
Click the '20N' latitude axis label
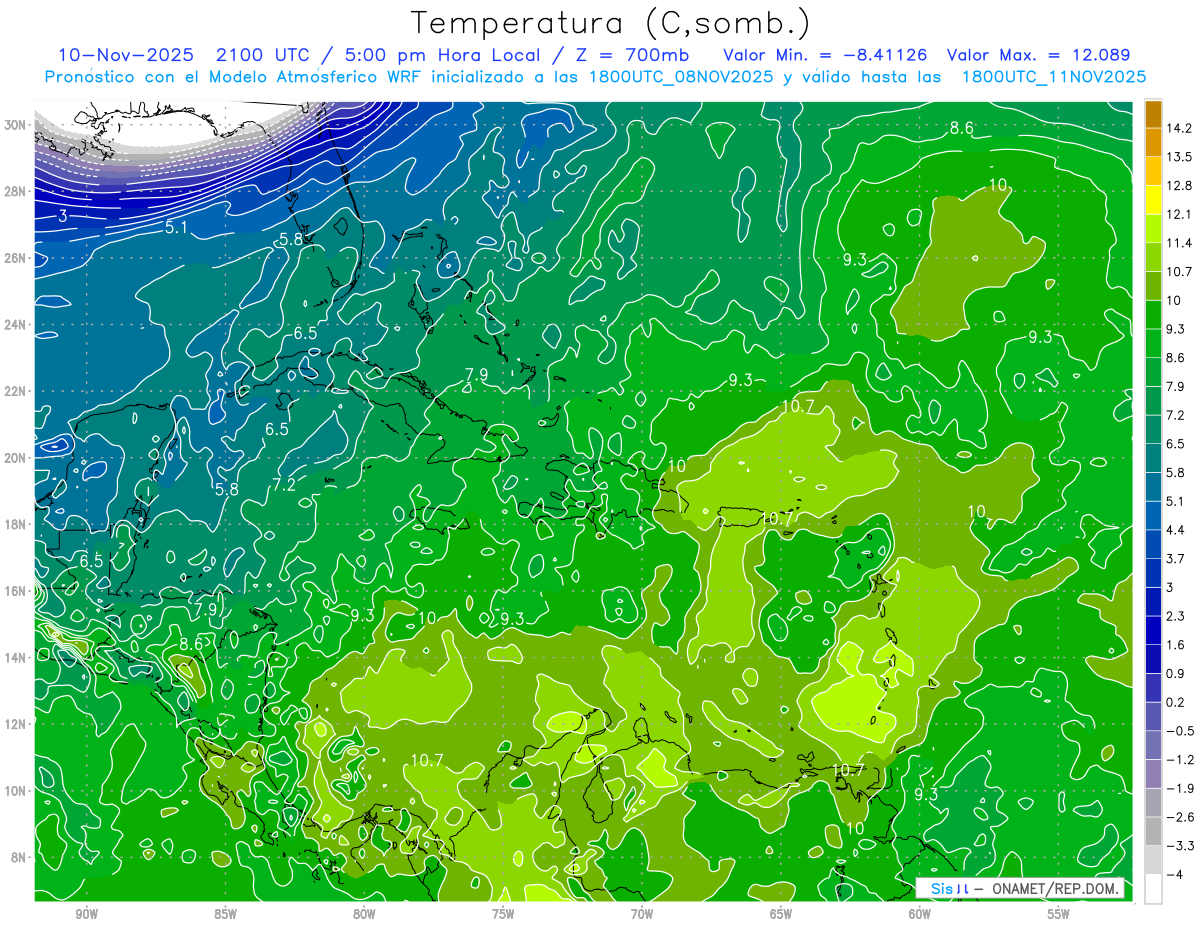pos(17,458)
